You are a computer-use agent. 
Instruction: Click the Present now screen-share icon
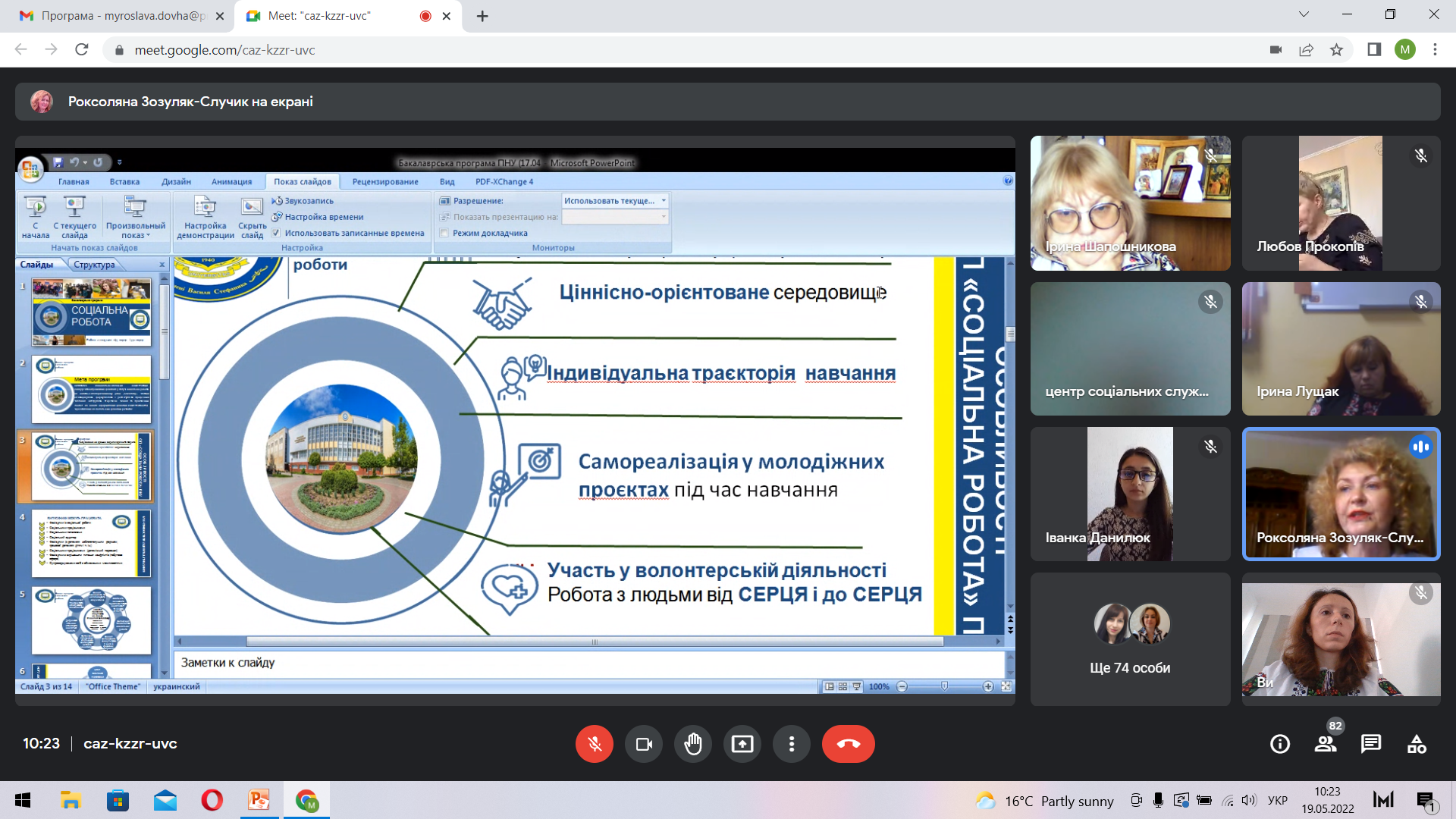click(x=742, y=744)
